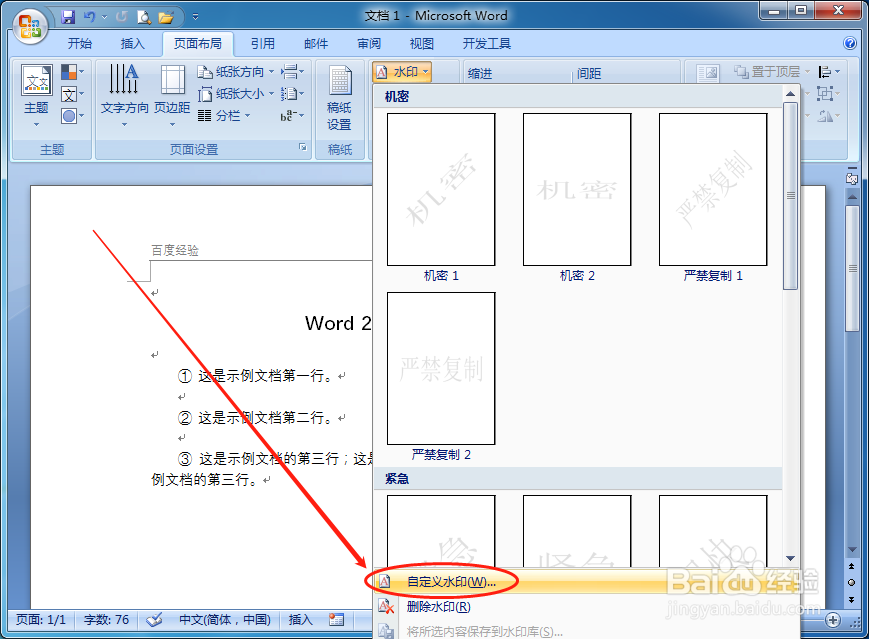Click the Previous Page browse button
Screen dimensions: 869x639
[852, 566]
